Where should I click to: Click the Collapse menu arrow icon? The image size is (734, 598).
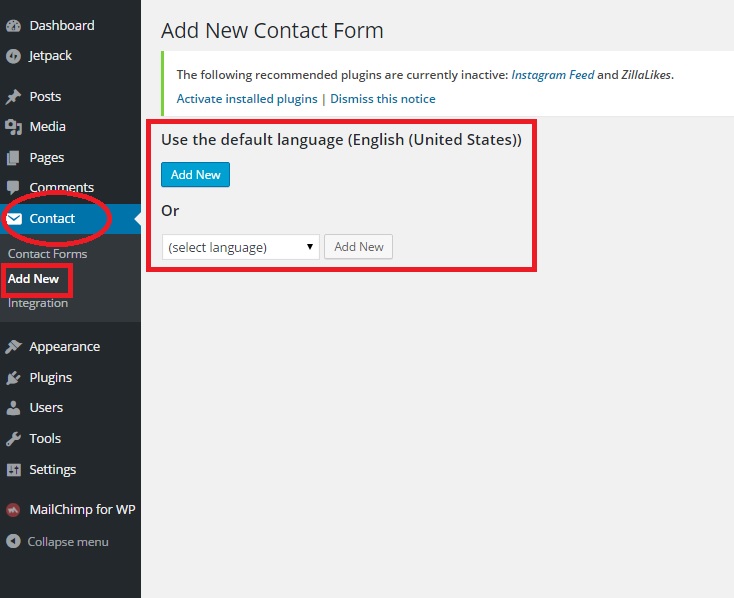14,541
